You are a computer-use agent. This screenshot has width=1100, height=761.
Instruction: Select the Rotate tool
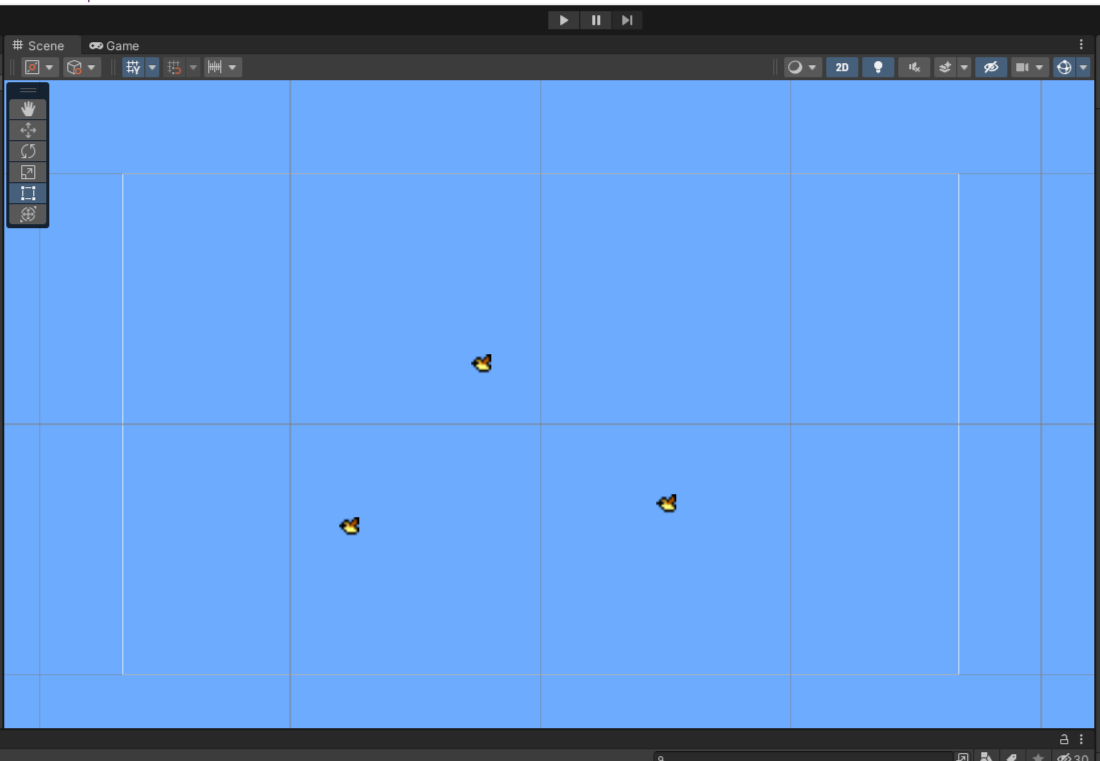28,151
